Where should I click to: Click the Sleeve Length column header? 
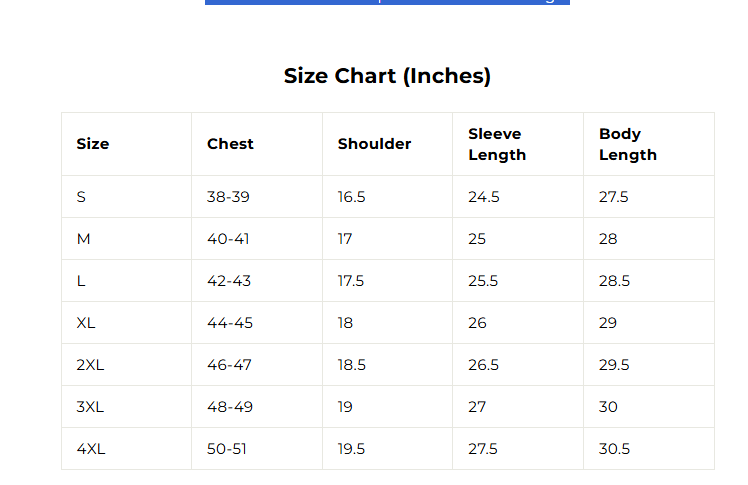click(x=497, y=144)
